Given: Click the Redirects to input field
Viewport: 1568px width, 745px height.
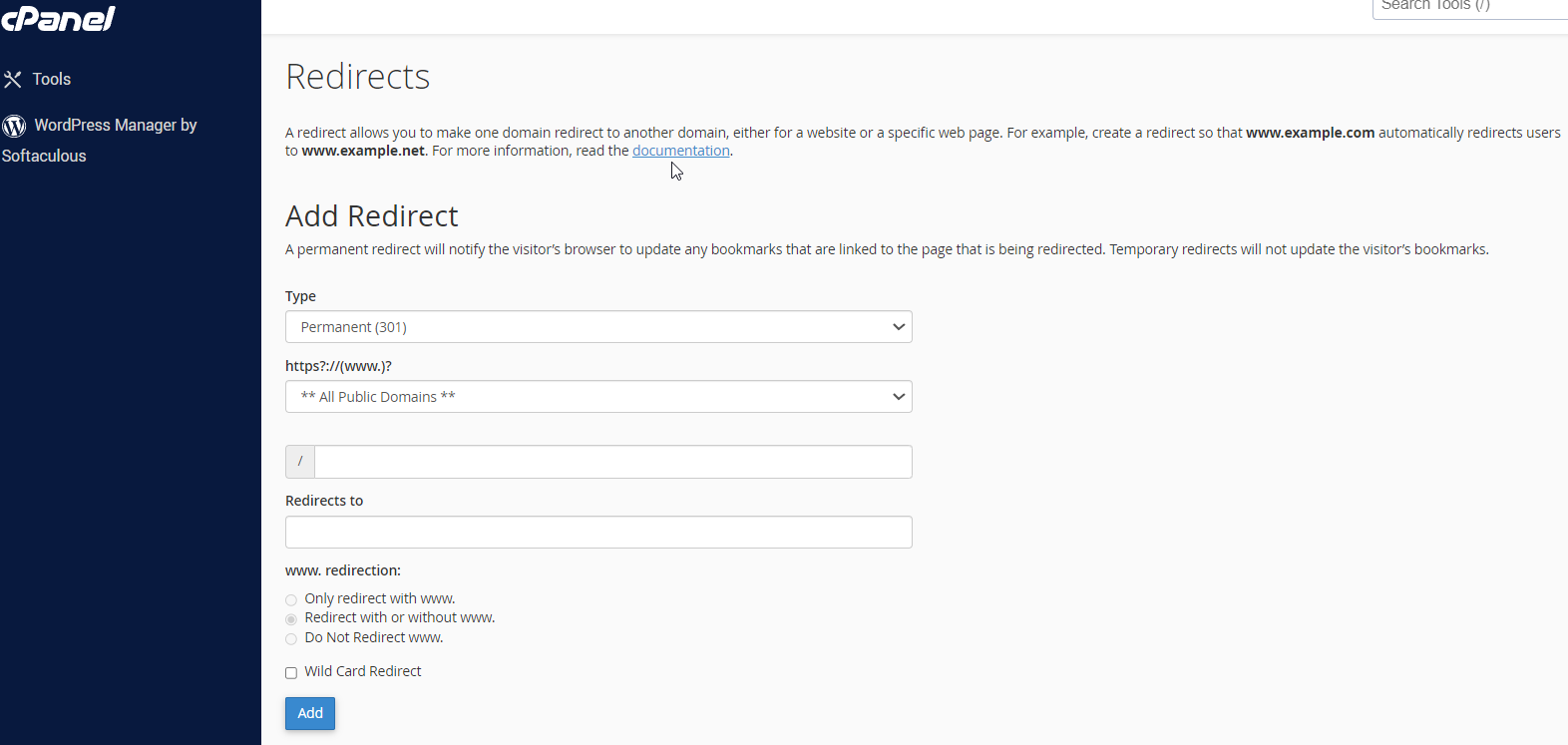Looking at the screenshot, I should pos(598,533).
